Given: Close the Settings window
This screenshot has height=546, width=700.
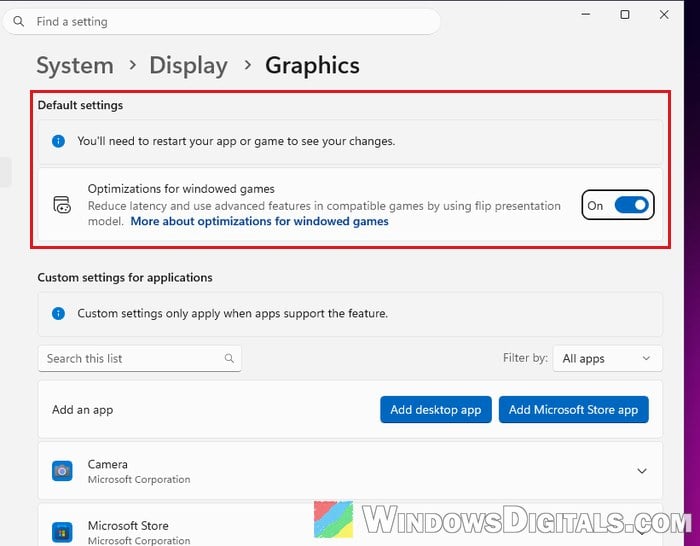Looking at the screenshot, I should click(664, 14).
